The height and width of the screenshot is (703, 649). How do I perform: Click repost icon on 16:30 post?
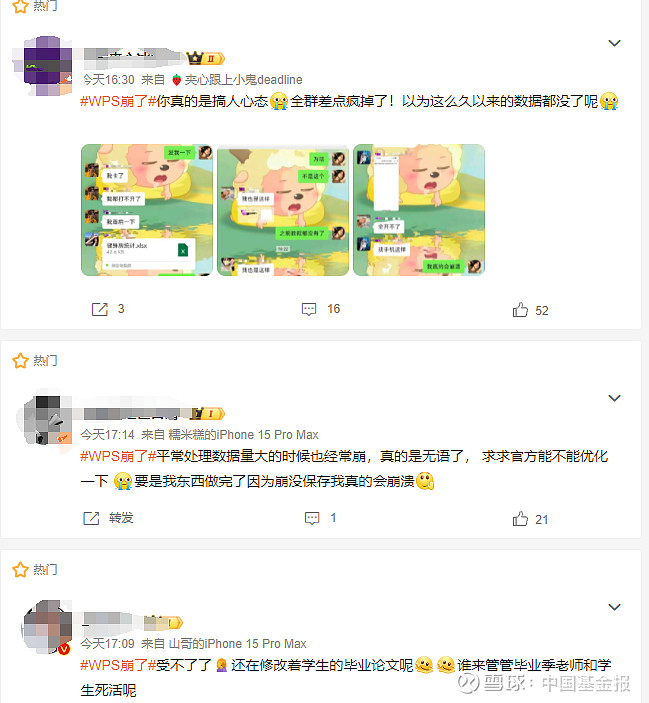click(x=100, y=309)
